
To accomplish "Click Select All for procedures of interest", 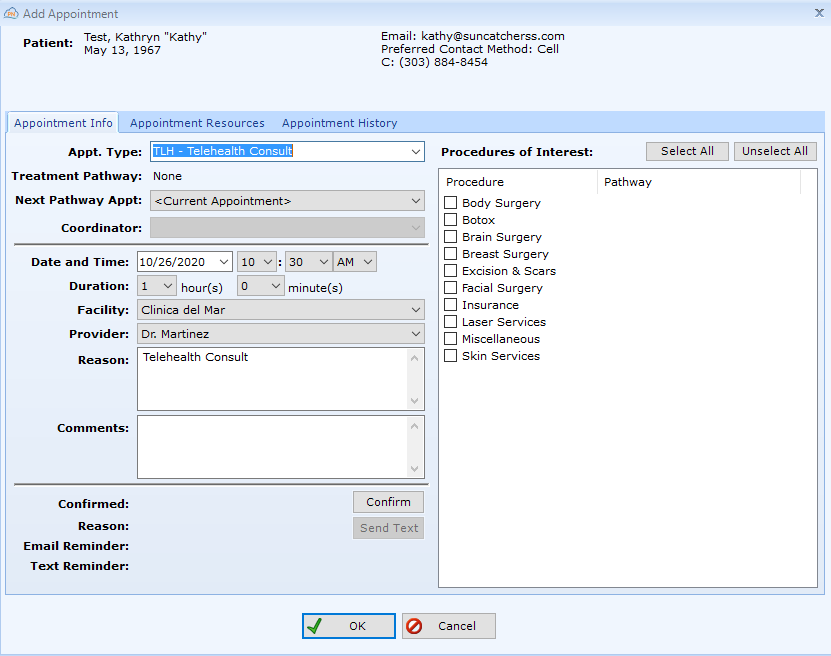I will pos(687,151).
